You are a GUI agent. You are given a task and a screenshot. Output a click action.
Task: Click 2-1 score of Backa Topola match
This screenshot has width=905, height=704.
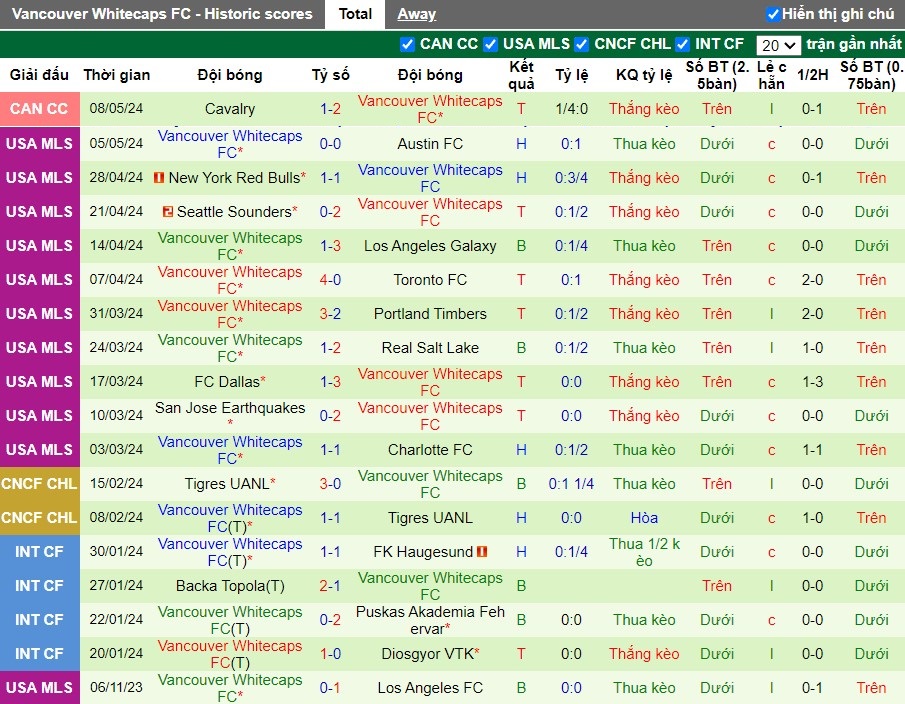click(x=330, y=586)
